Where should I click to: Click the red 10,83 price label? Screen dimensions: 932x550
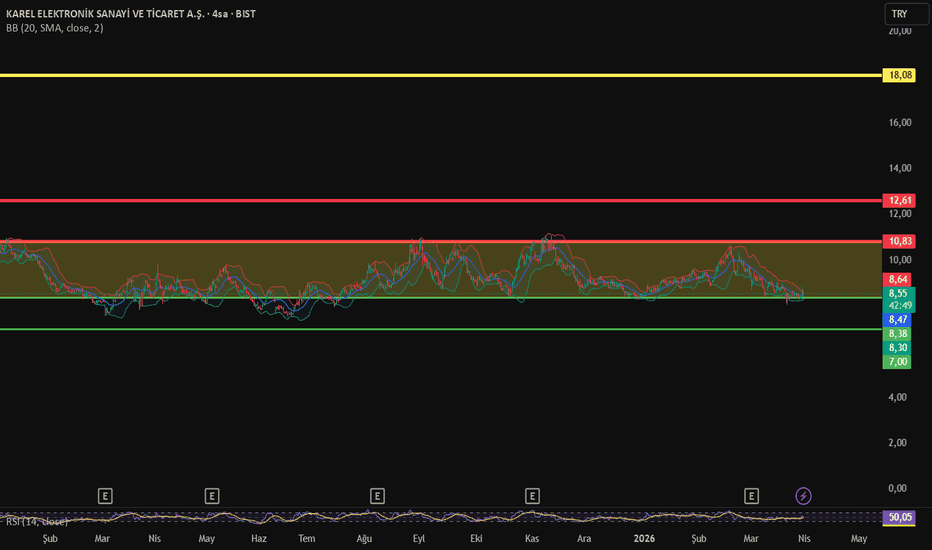(x=899, y=241)
